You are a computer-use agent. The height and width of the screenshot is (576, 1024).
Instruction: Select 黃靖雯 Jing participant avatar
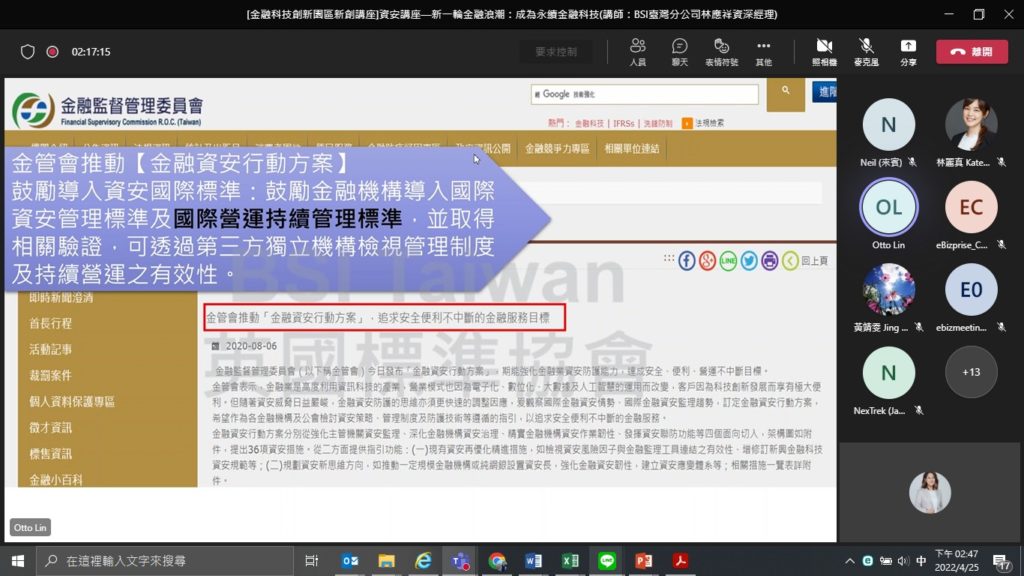tap(888, 289)
